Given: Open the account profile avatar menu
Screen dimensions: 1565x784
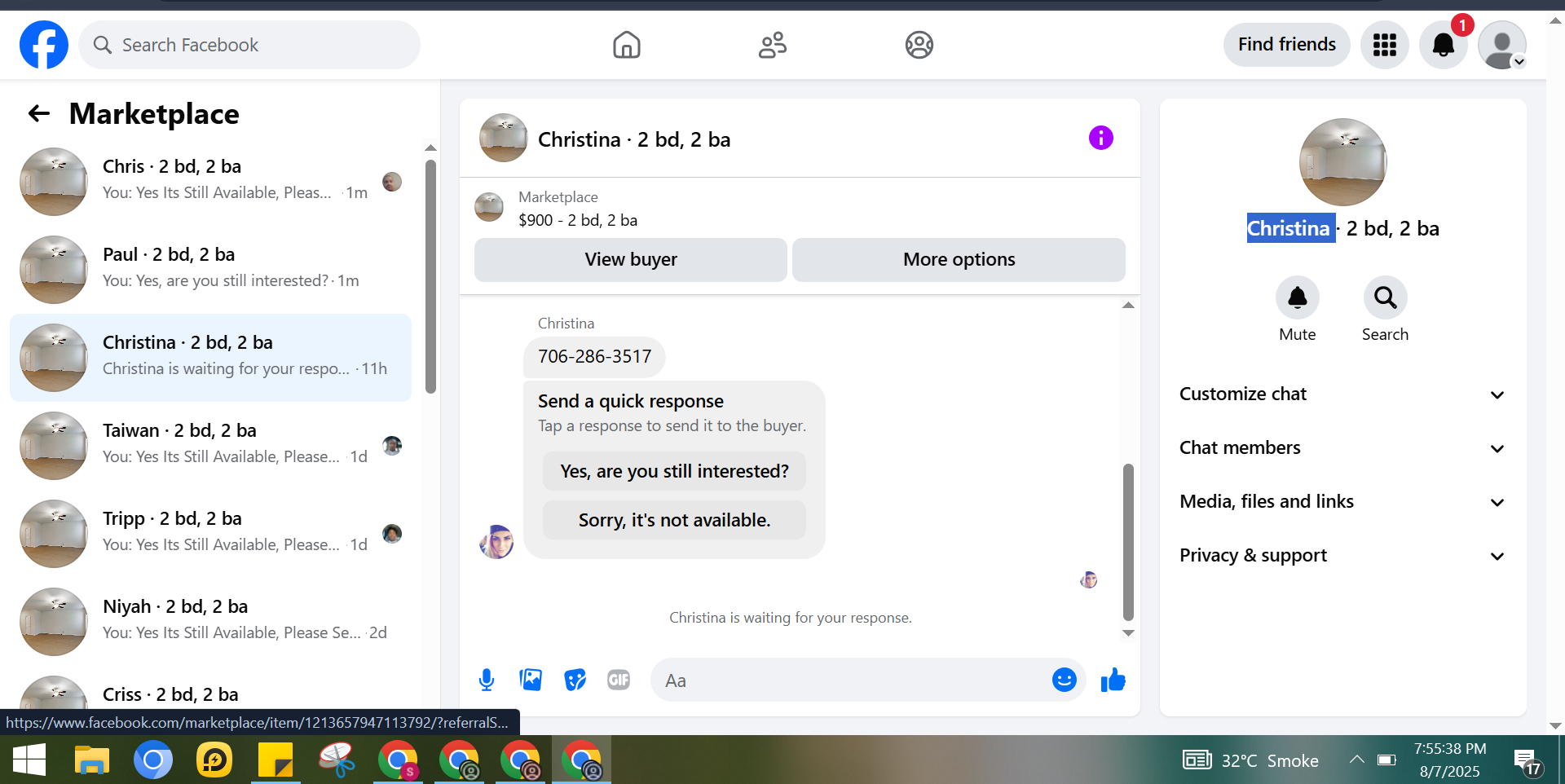Looking at the screenshot, I should click(x=1502, y=45).
